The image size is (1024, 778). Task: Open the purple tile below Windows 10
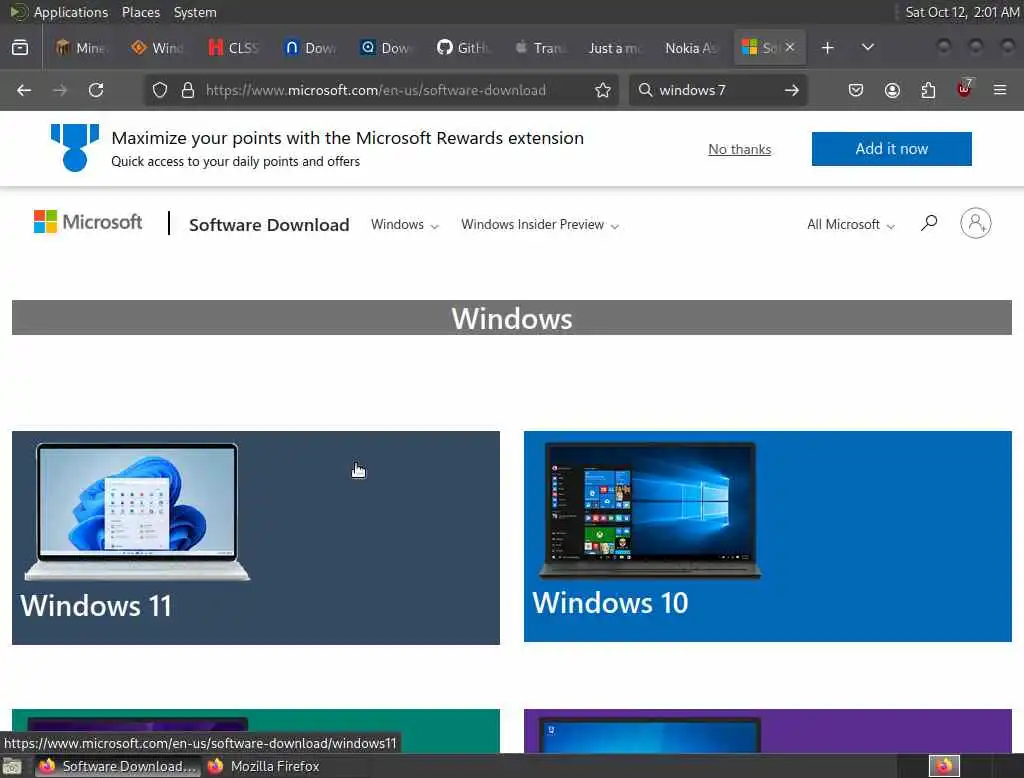point(768,731)
